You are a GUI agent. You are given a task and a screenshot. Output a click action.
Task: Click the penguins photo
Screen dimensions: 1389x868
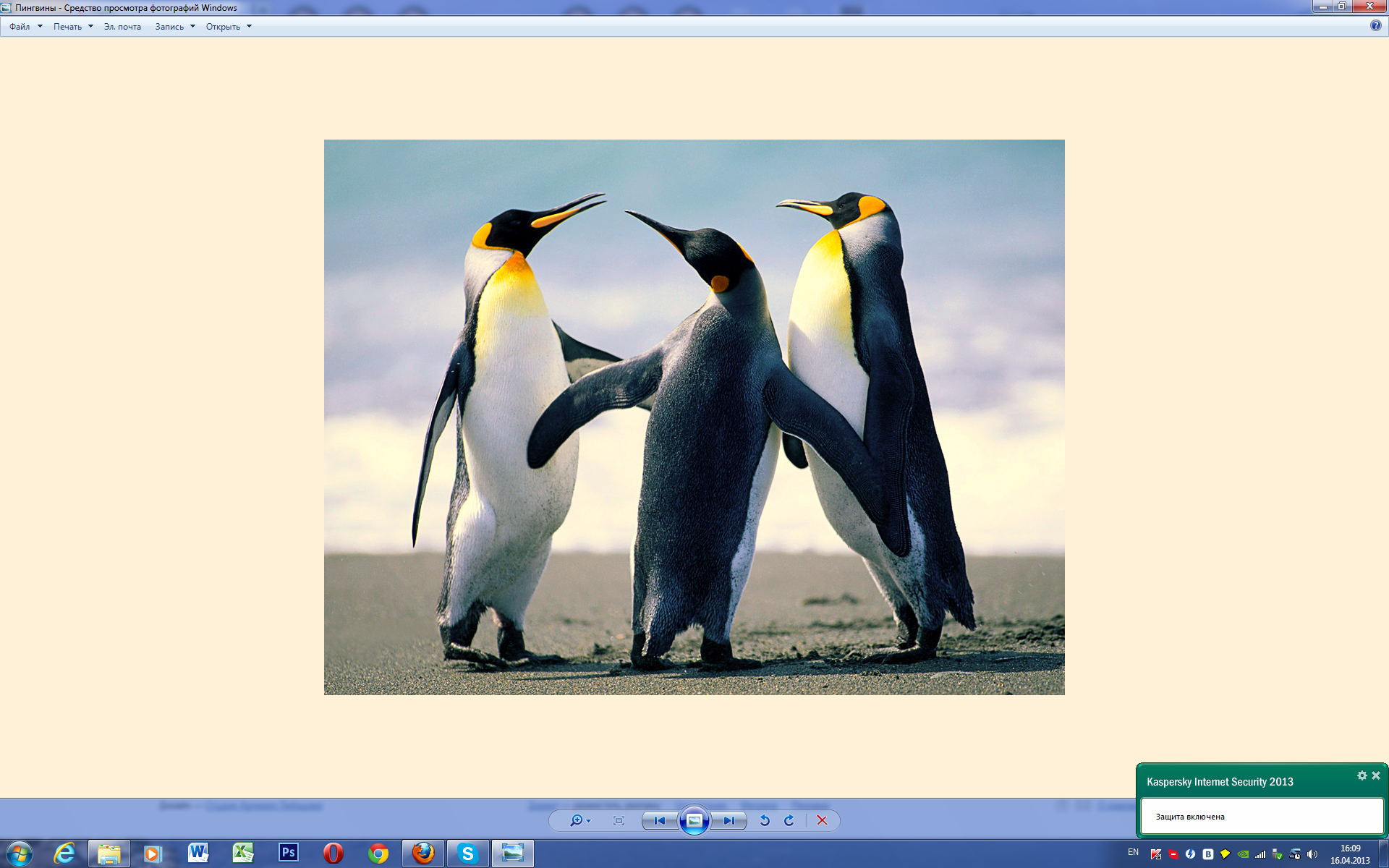694,417
